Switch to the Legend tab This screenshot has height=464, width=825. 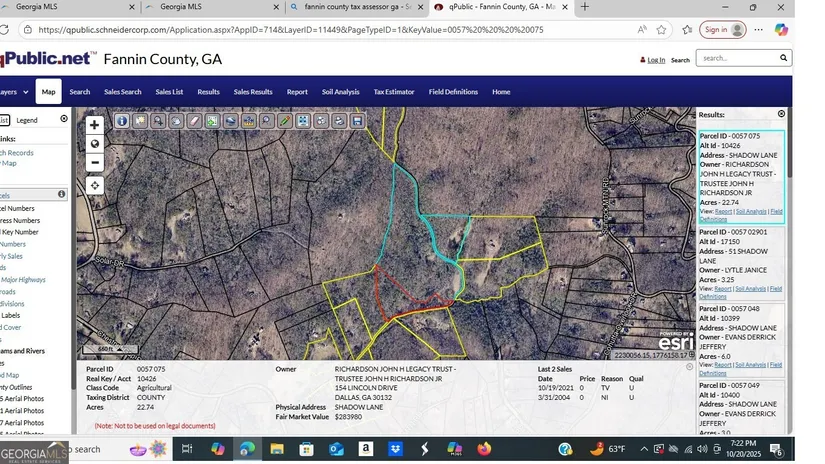pos(27,120)
